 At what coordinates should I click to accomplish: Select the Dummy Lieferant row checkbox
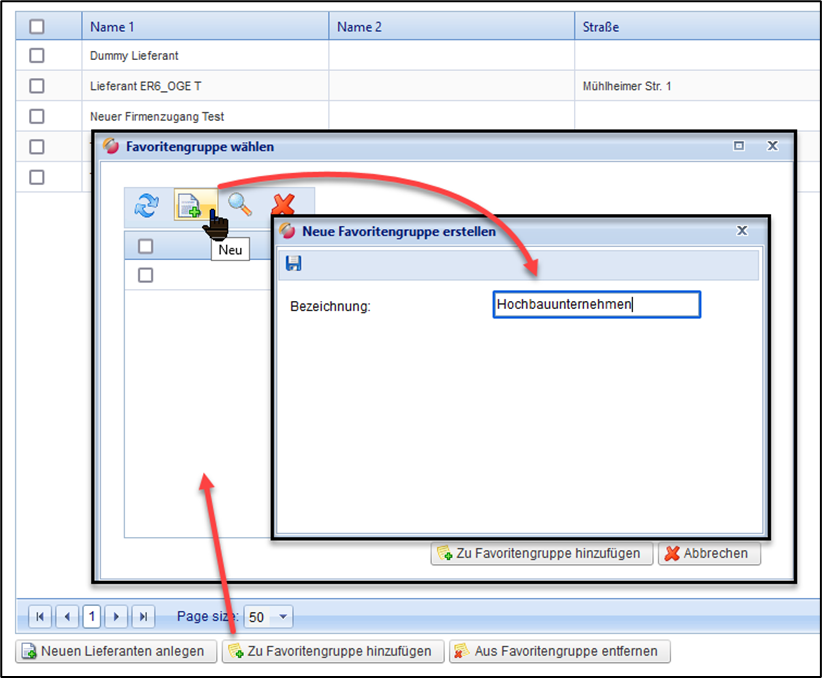[37, 56]
